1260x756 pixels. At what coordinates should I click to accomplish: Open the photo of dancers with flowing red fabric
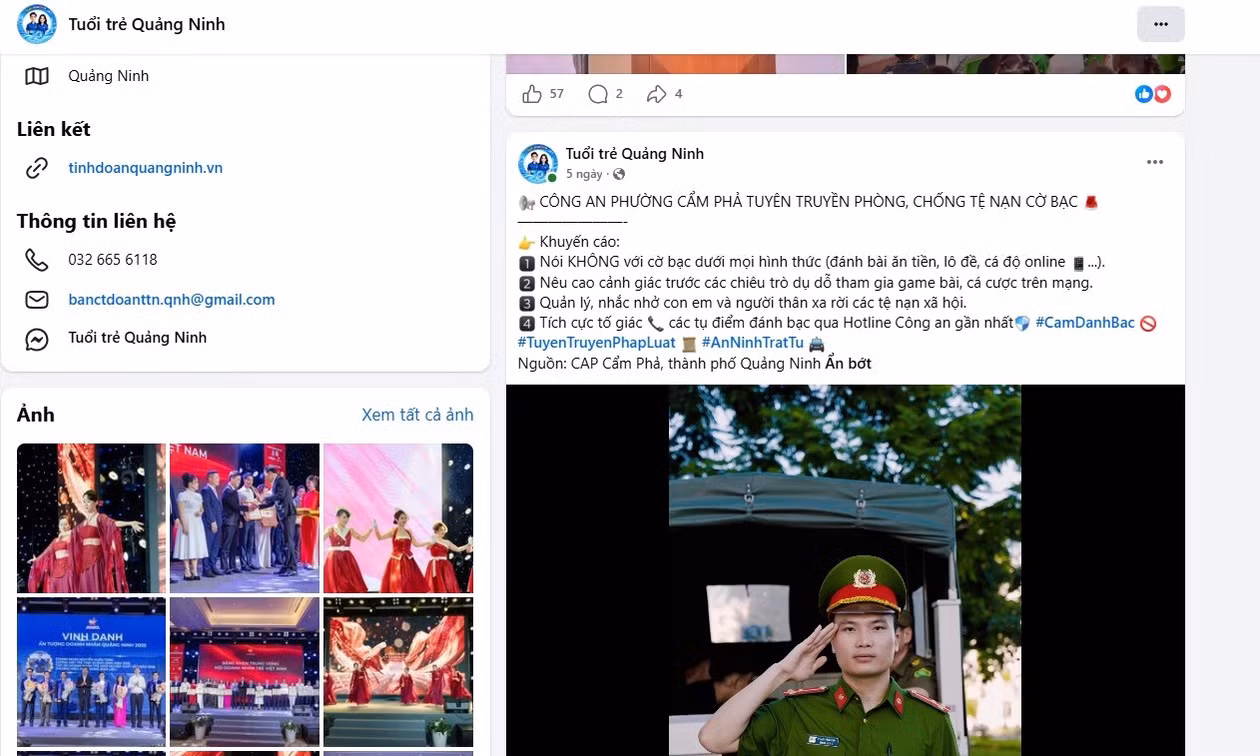click(x=398, y=672)
